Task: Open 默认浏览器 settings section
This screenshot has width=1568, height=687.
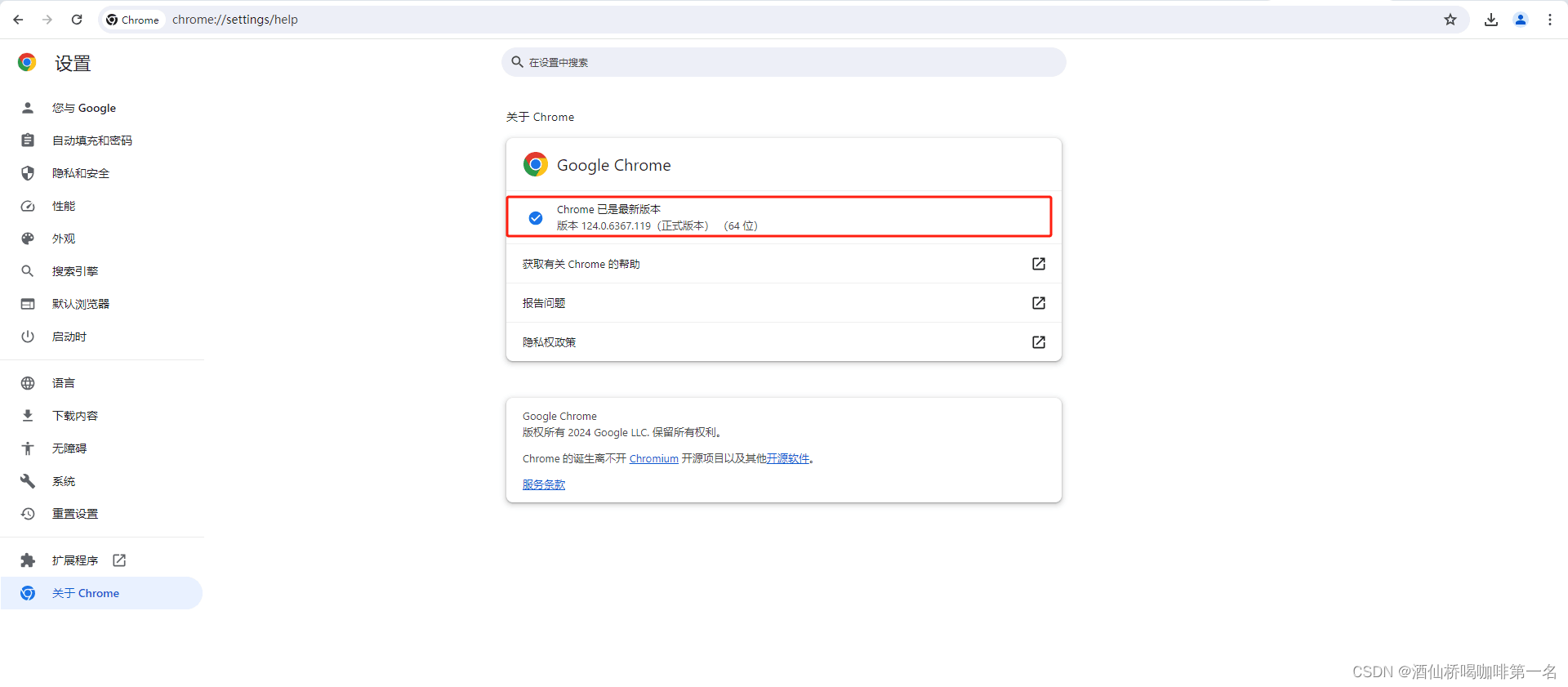Action: [102, 304]
